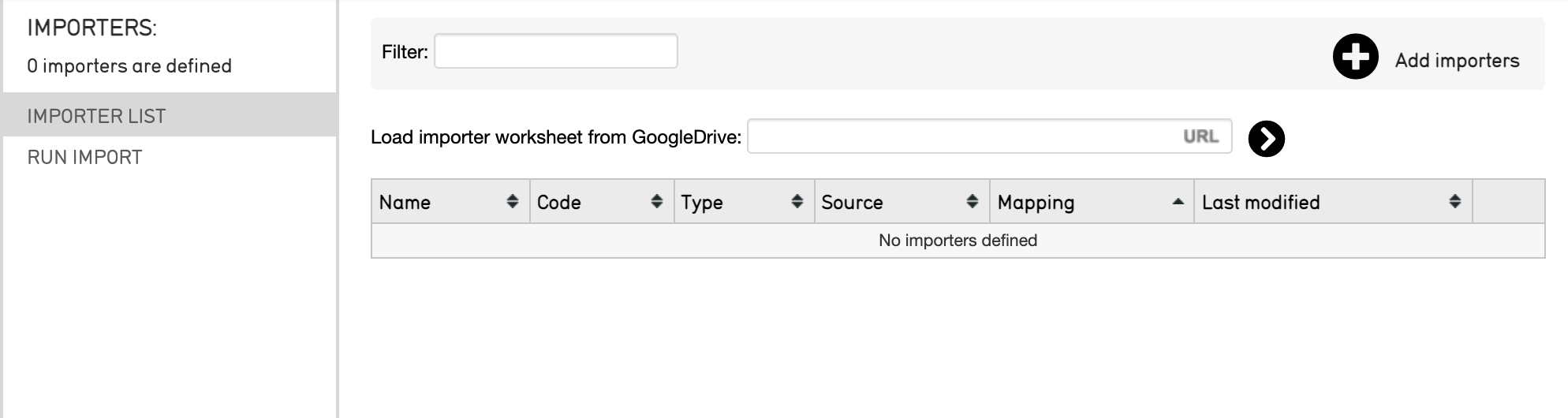Click the Mapping column header label
Image resolution: width=1568 pixels, height=418 pixels.
pyautogui.click(x=1036, y=203)
